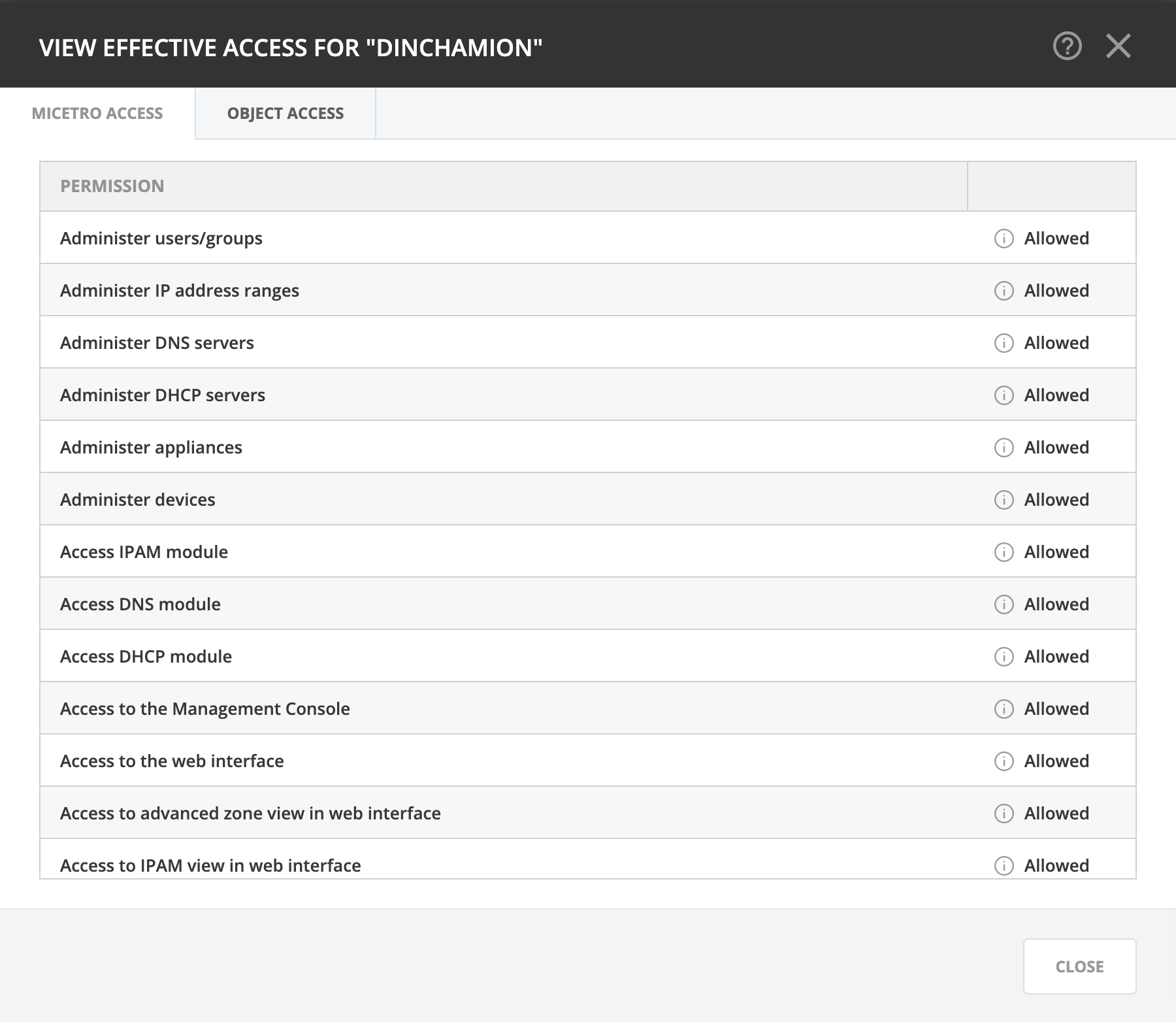
Task: Click info icon for Administer devices
Action: point(1004,500)
